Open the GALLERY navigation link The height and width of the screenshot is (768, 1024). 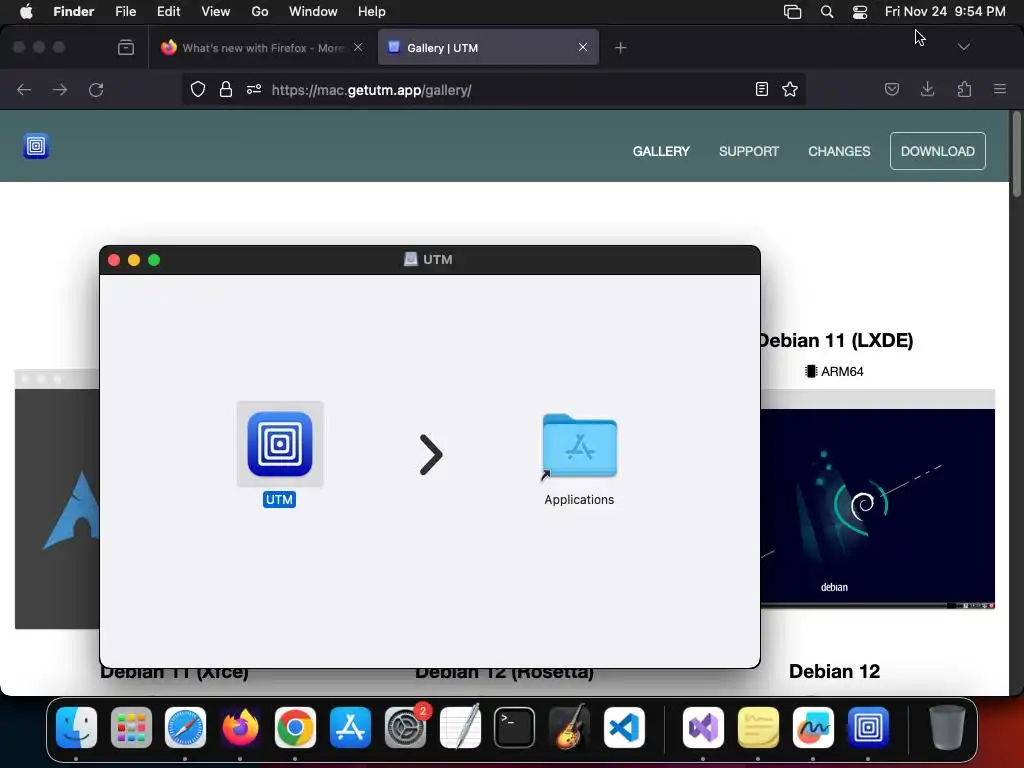661,151
